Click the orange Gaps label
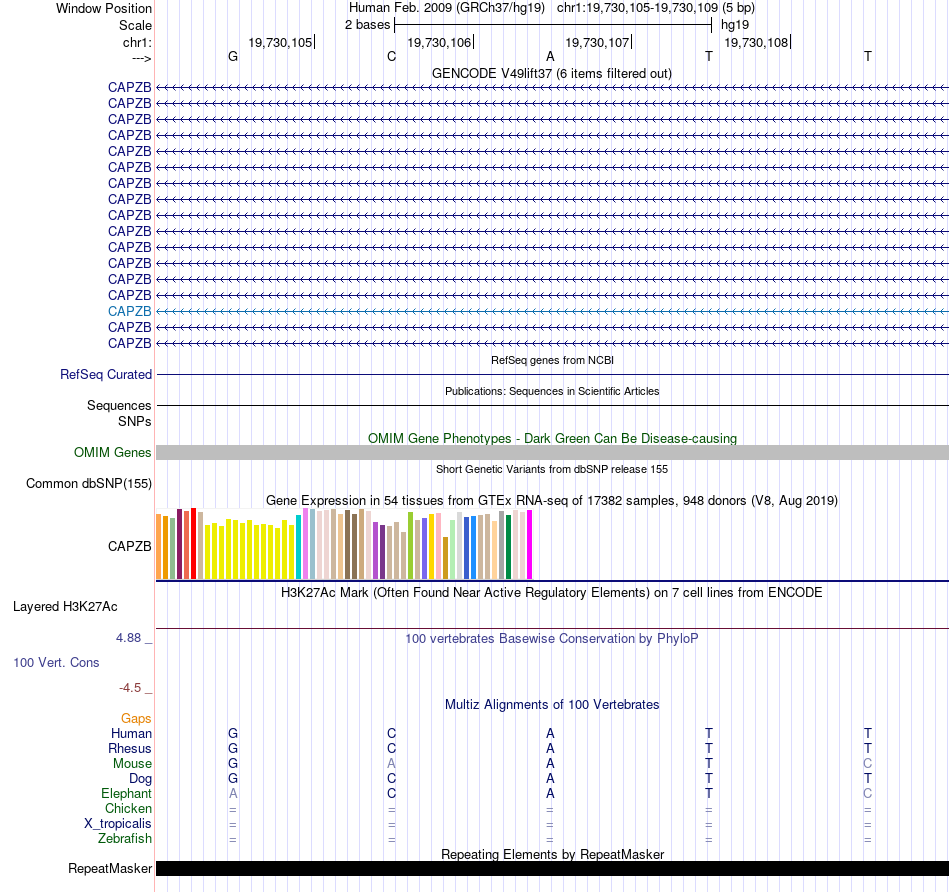 tap(136, 719)
